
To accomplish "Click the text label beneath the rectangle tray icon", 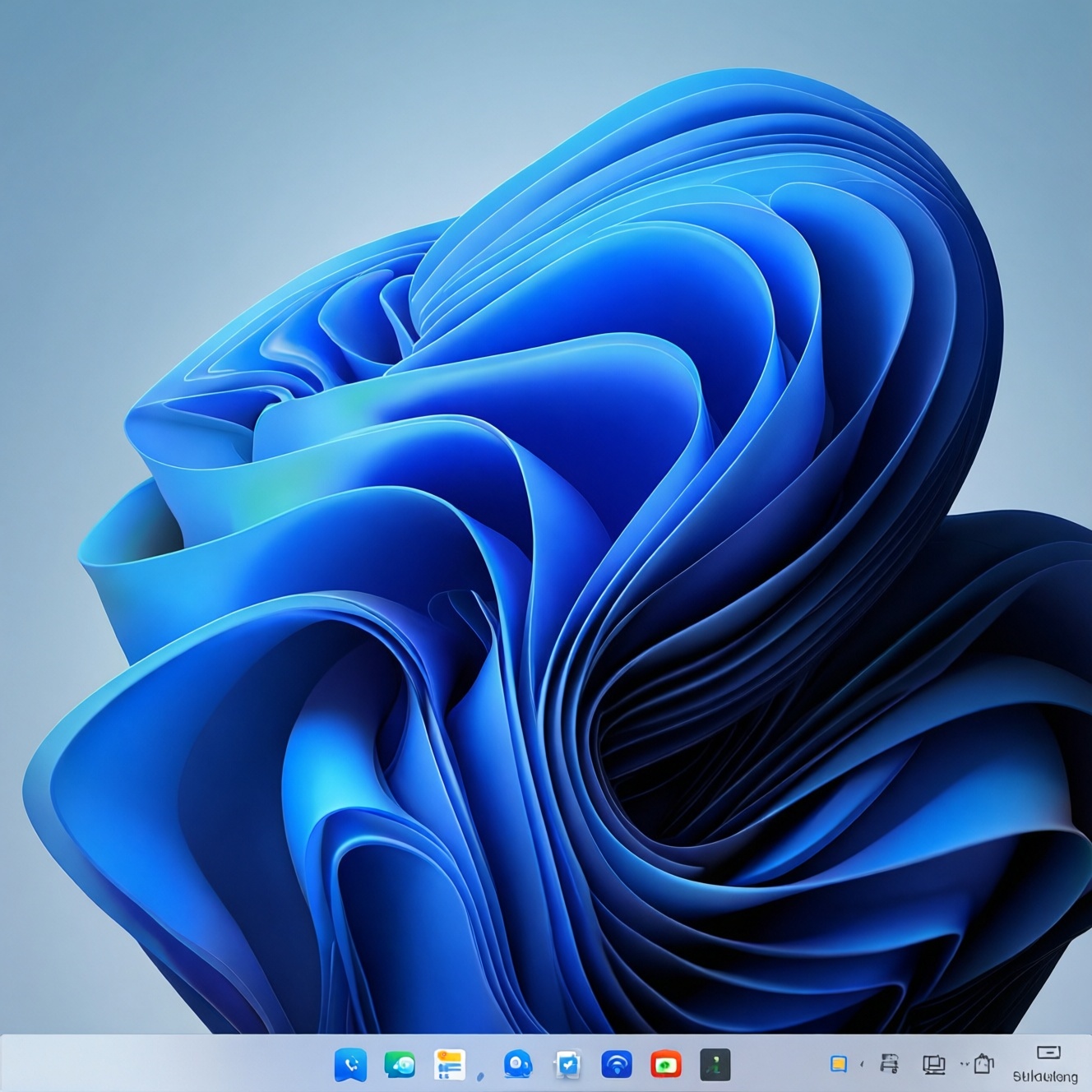I will coord(1045,1076).
